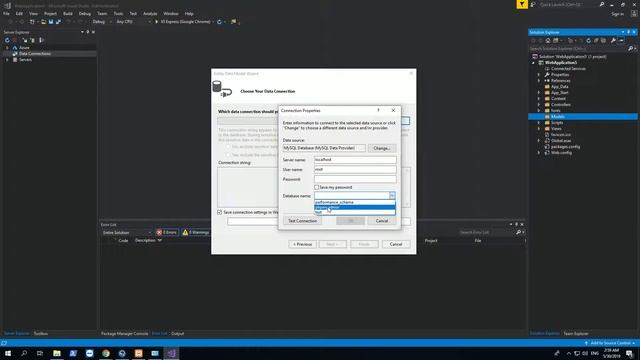
Task: Open the File menu
Action: click(7, 13)
